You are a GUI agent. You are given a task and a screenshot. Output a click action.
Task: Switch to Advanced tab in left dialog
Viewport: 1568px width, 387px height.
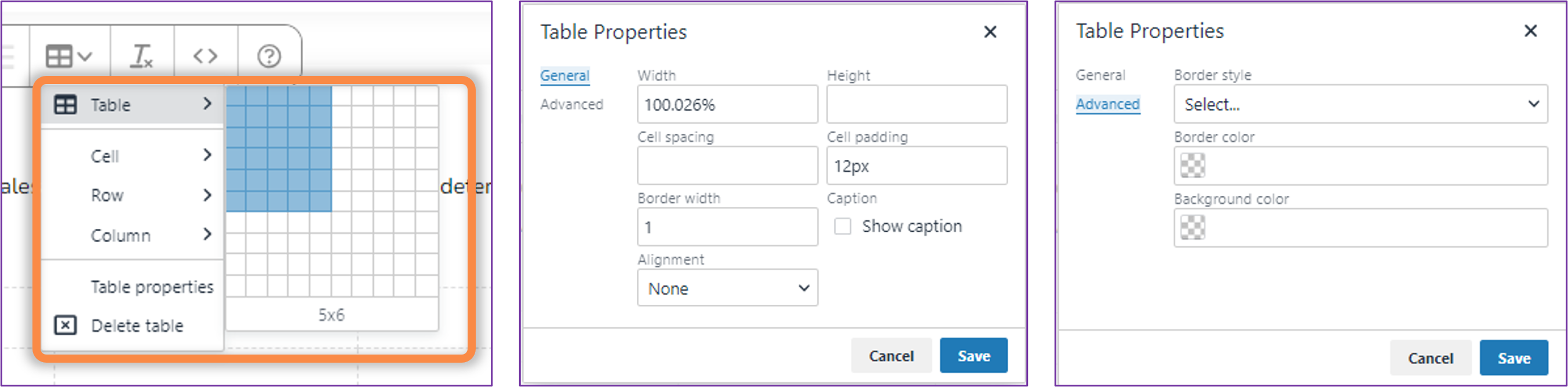pos(571,105)
